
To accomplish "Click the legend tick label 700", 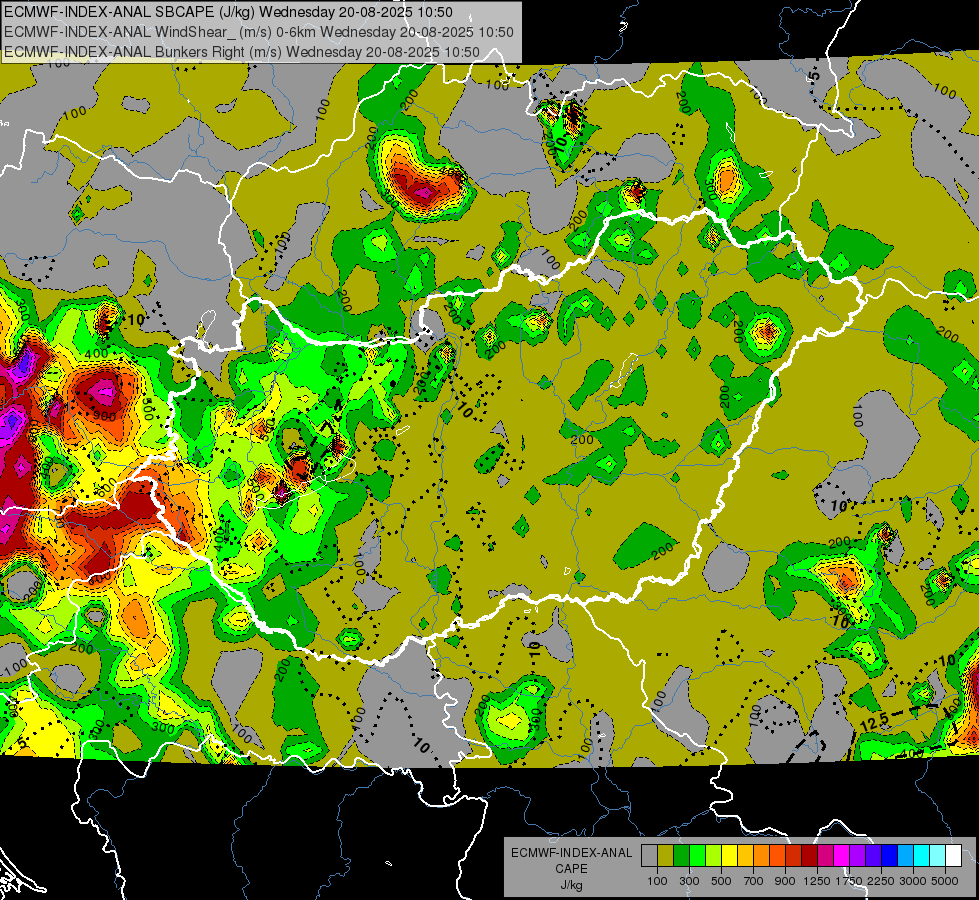I will (x=754, y=881).
